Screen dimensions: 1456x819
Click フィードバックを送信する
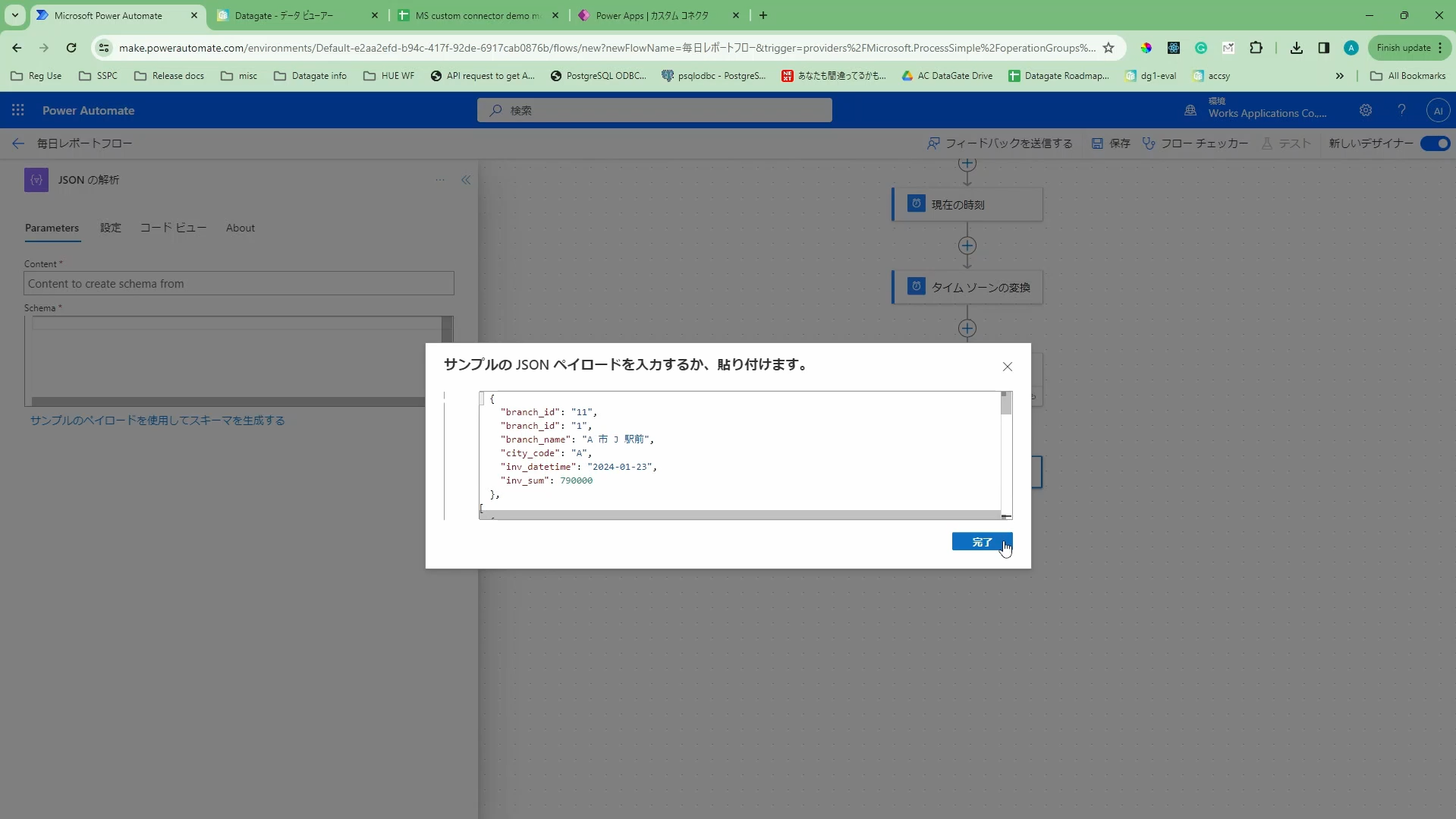(1000, 143)
